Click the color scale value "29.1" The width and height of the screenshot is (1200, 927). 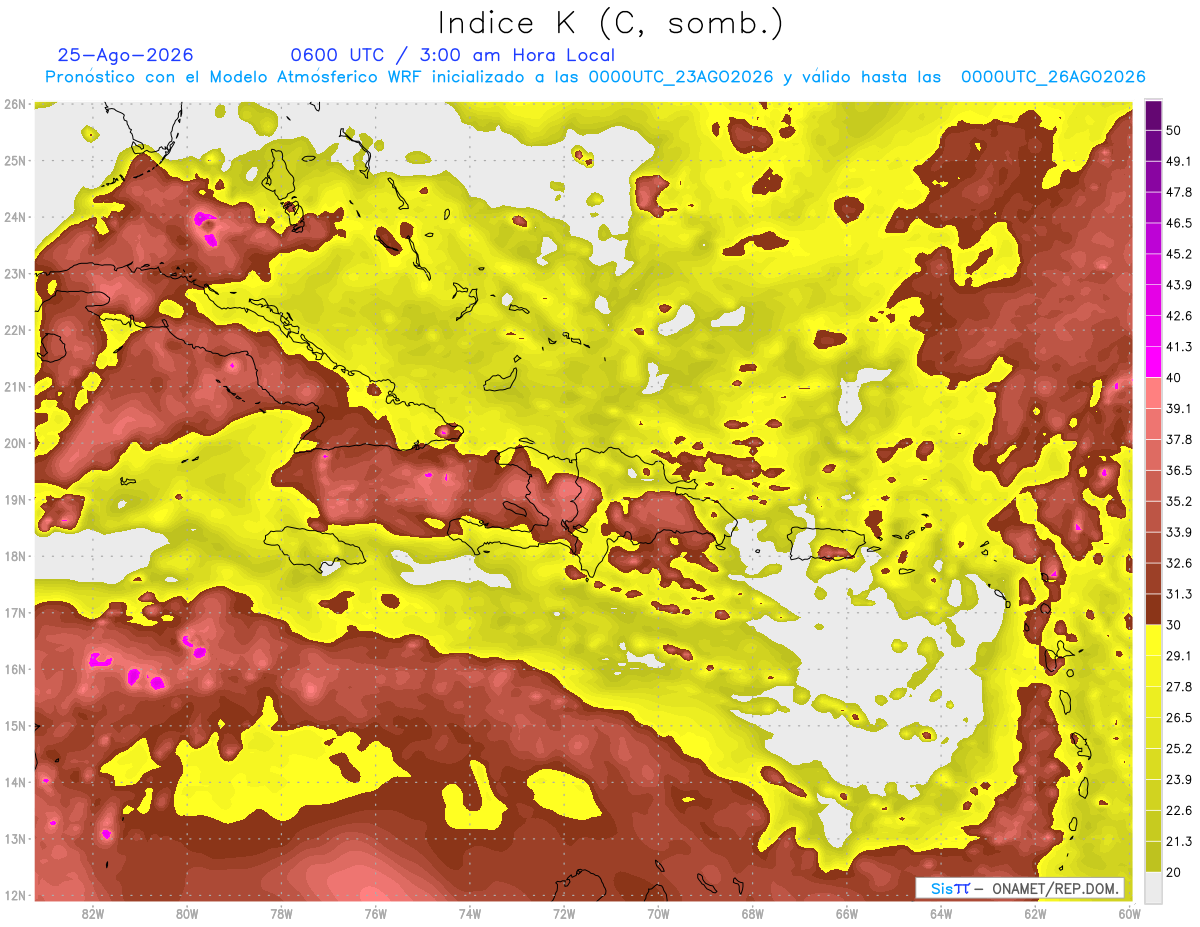point(1179,655)
